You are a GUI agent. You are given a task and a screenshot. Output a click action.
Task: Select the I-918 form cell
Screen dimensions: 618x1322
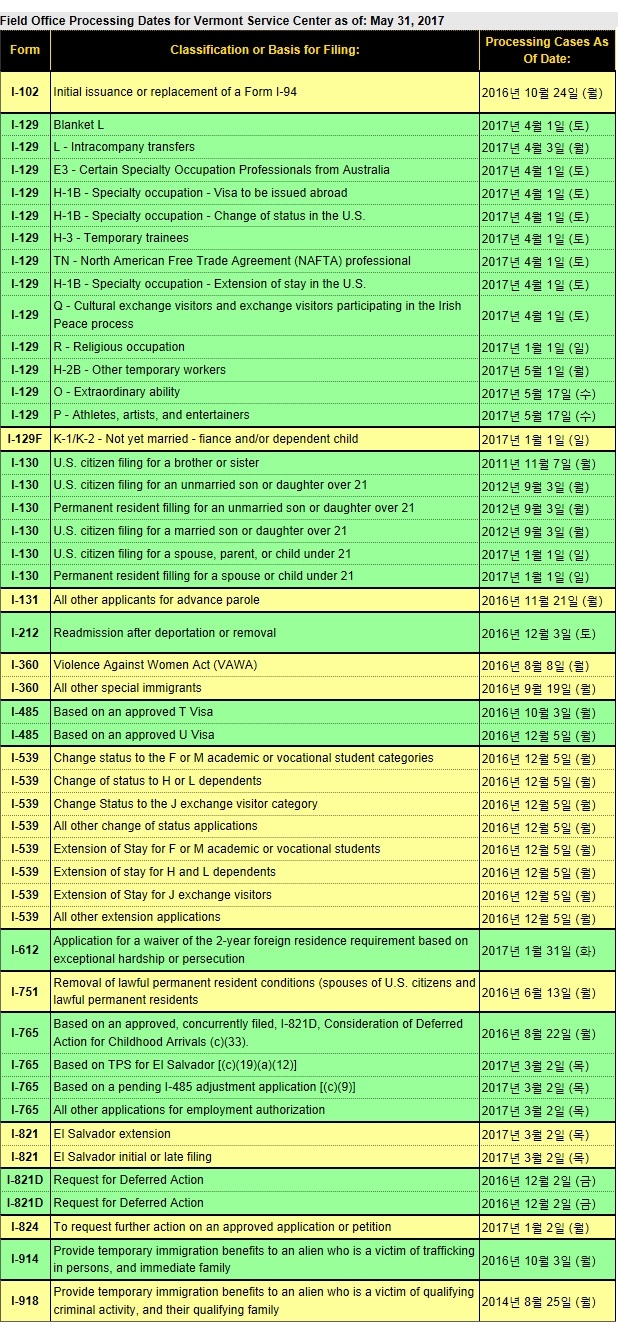point(25,1301)
